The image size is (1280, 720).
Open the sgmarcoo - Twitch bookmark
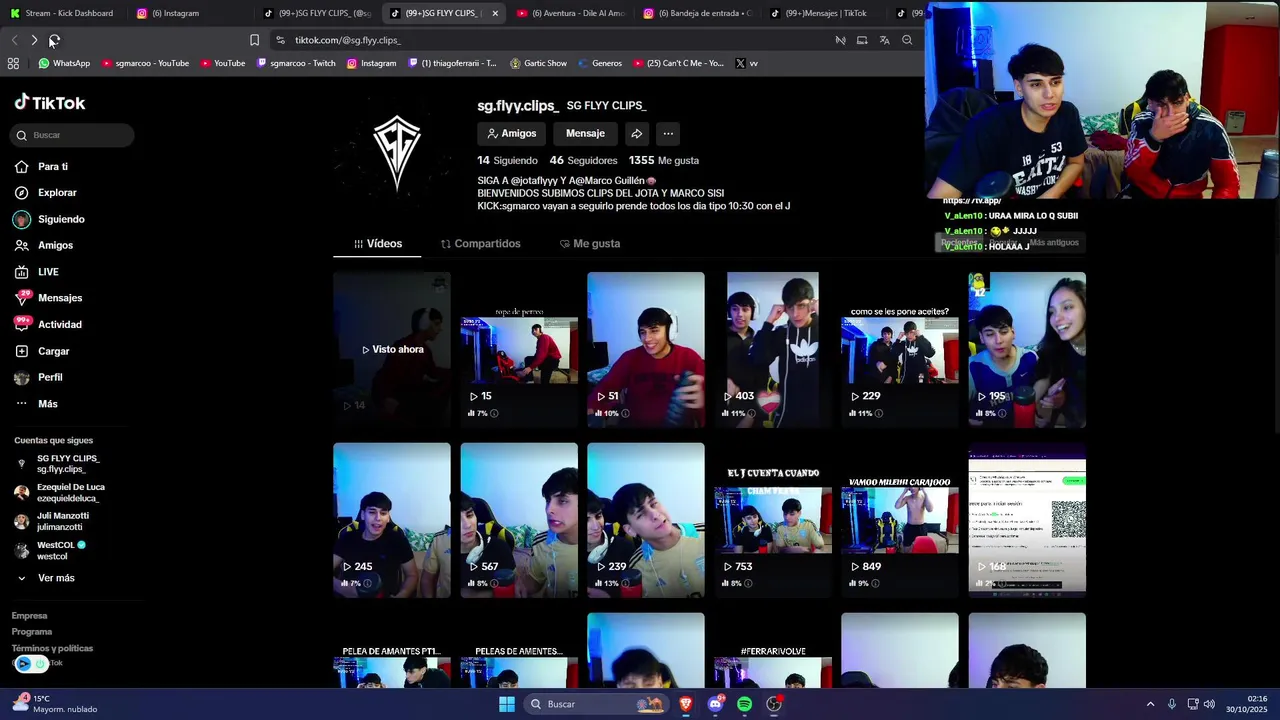pos(296,63)
